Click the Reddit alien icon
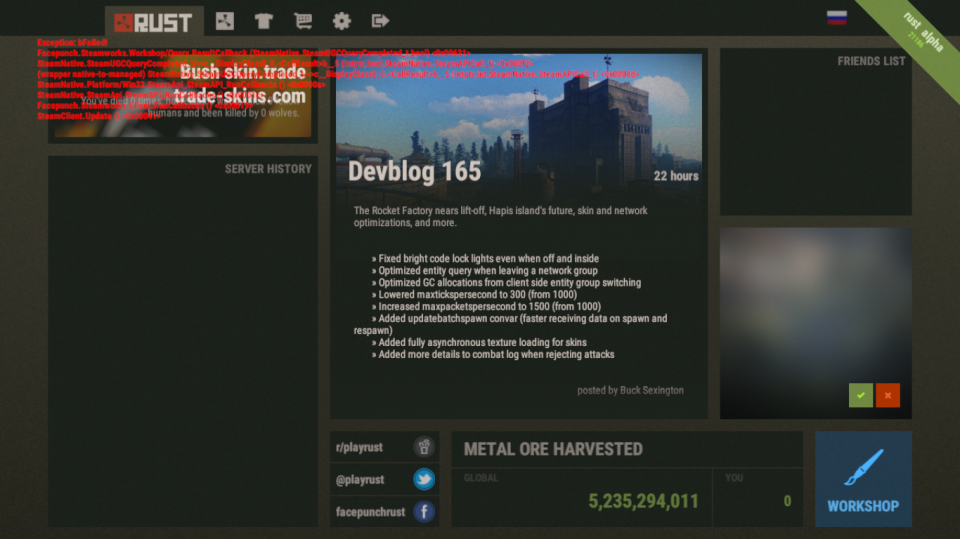This screenshot has height=539, width=960. point(424,447)
